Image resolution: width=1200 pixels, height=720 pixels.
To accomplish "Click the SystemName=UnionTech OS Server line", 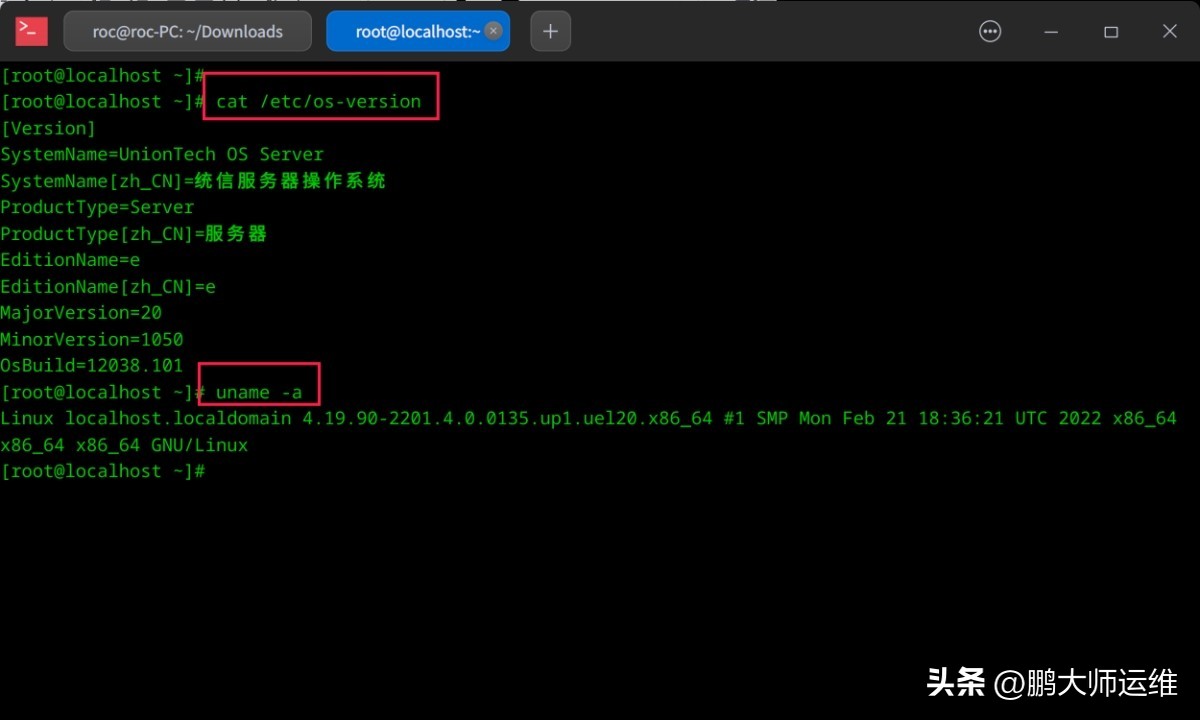I will tap(162, 154).
